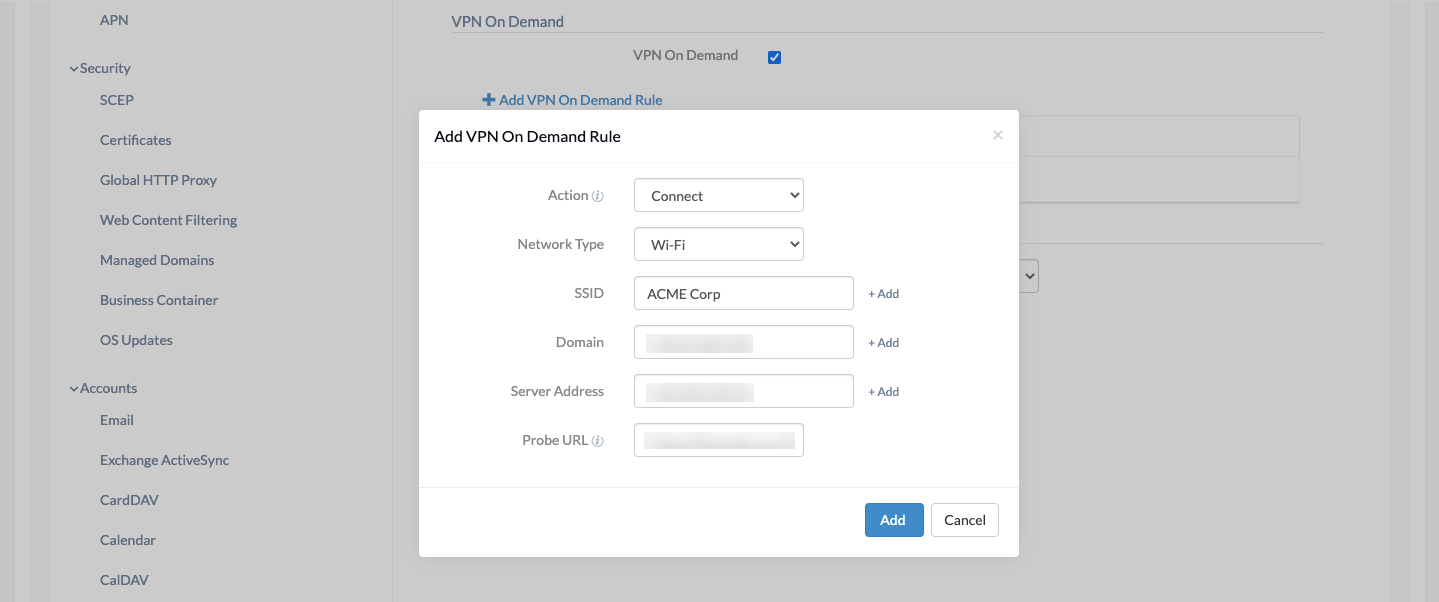
Task: Dismiss the Add VPN On Demand Rule dialog
Action: [997, 135]
